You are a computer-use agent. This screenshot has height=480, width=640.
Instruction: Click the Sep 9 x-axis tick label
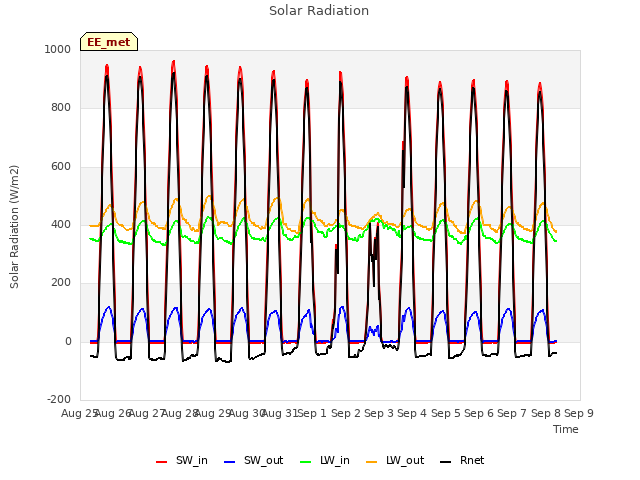point(579,413)
